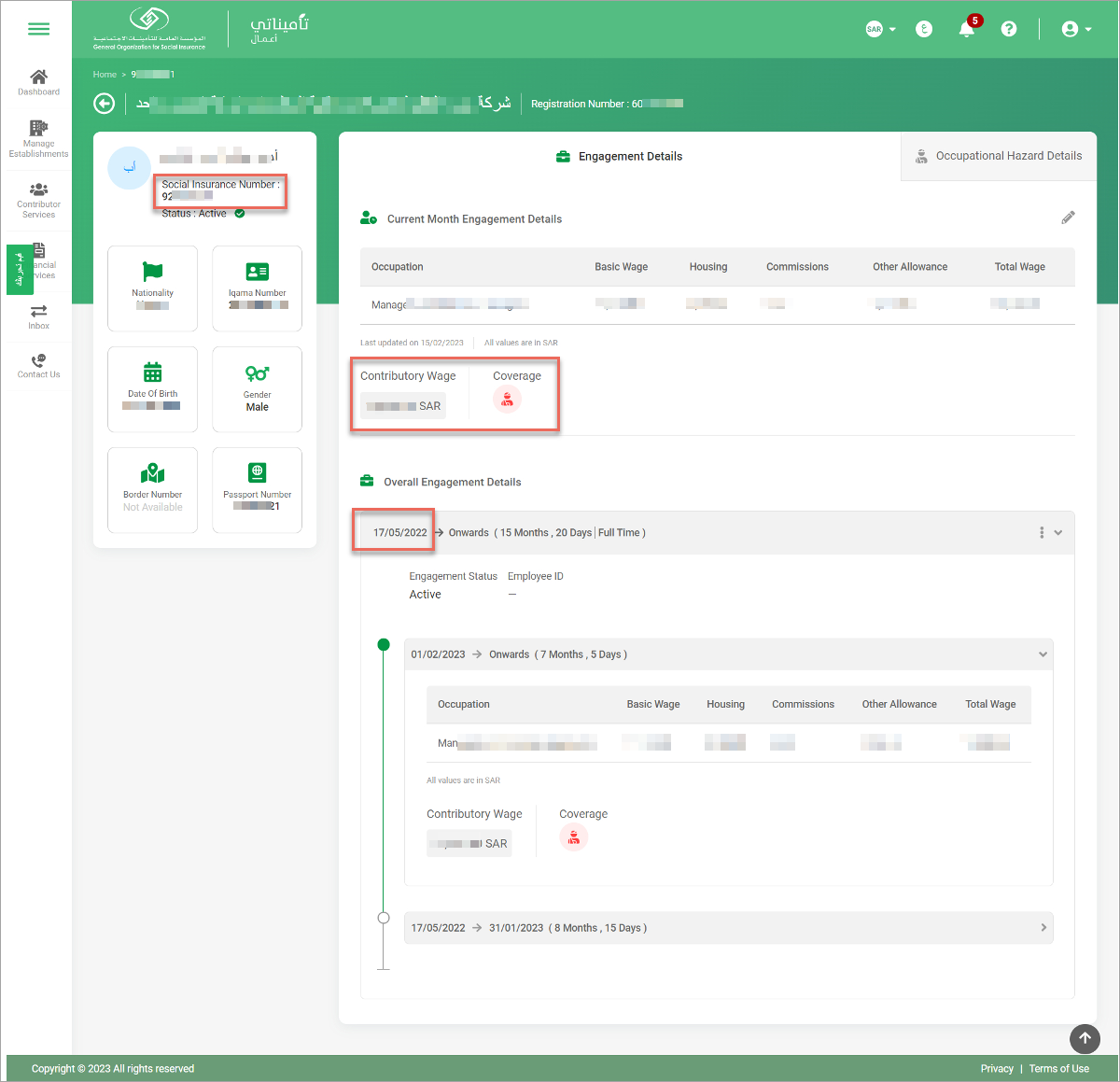This screenshot has height=1082, width=1120.
Task: Click the hamburger menu at top left
Action: click(x=38, y=29)
